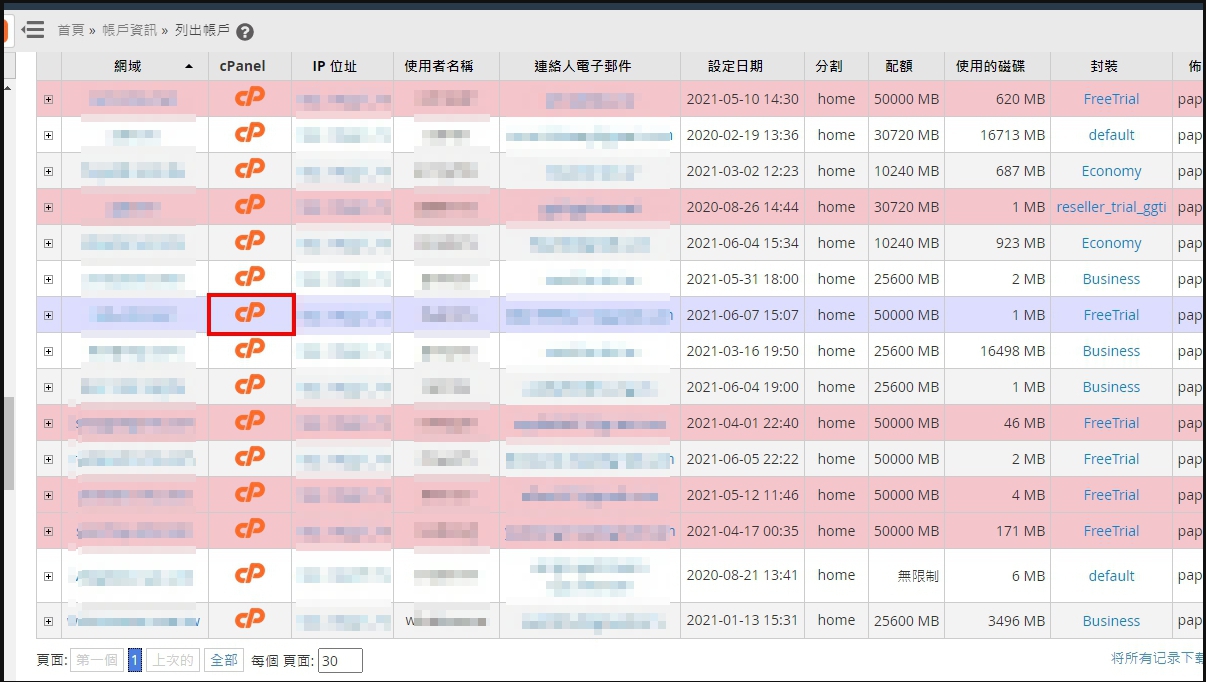Click the per-page input field showing 30
Image resolution: width=1206 pixels, height=682 pixels.
tap(340, 660)
